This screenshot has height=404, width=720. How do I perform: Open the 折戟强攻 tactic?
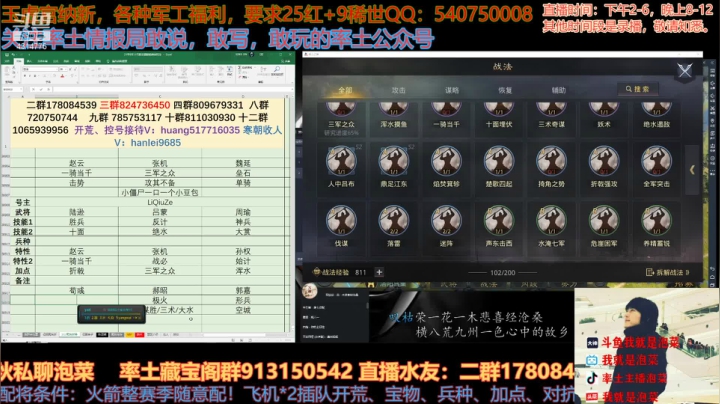click(604, 161)
